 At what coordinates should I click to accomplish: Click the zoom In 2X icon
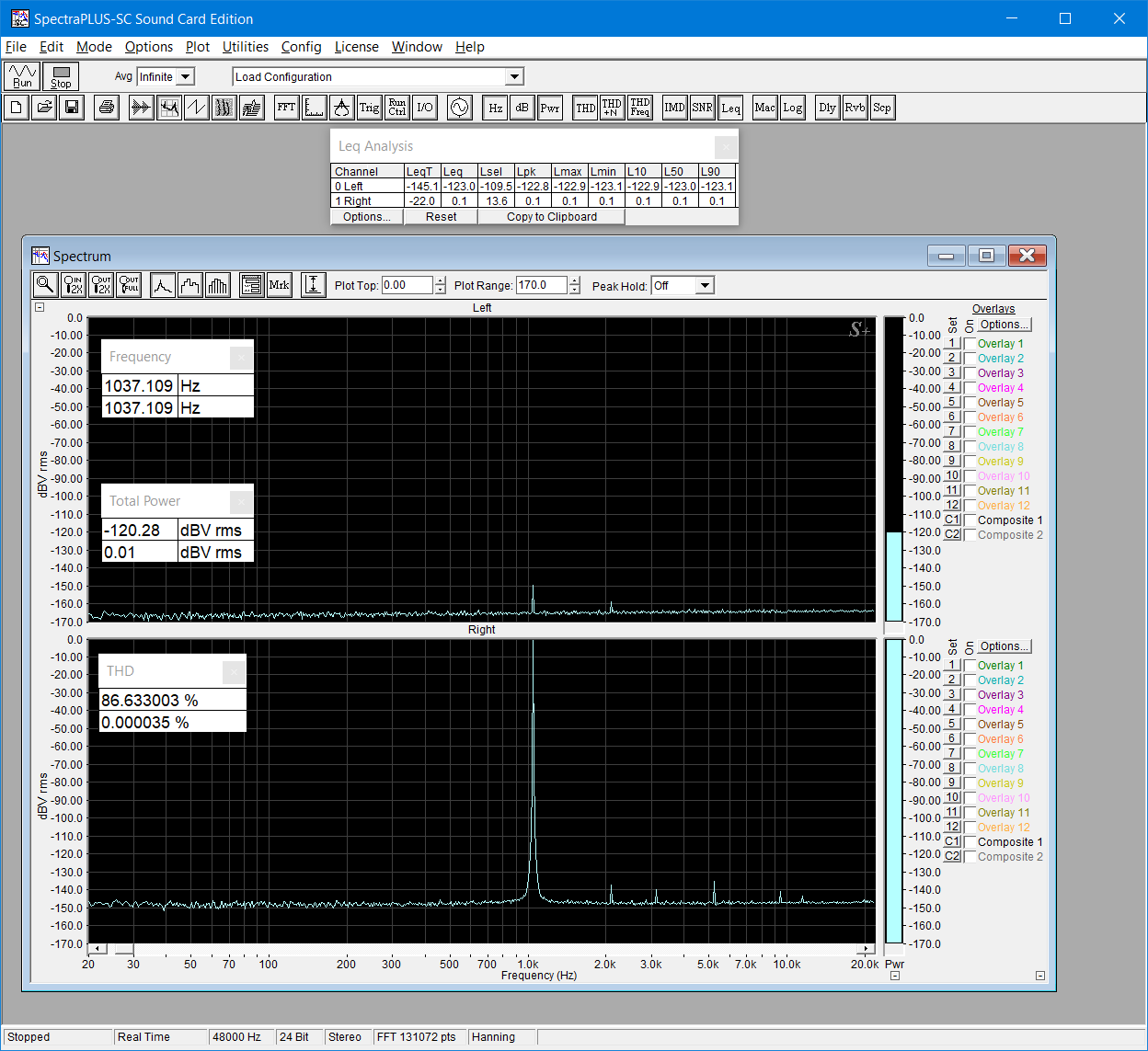tap(74, 285)
